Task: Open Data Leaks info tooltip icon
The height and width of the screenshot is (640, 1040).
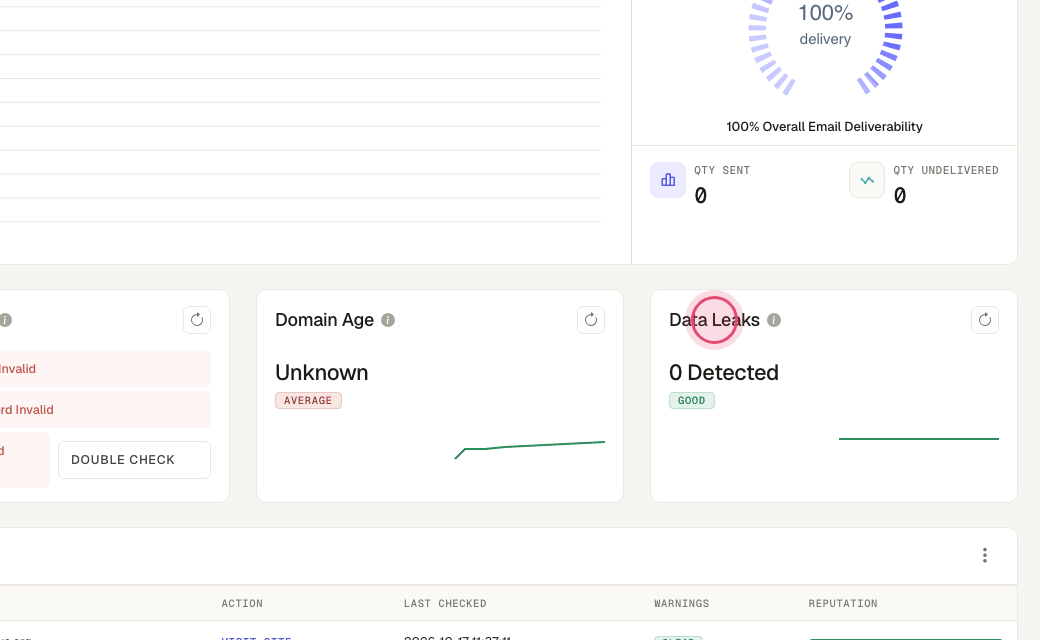Action: 773,320
